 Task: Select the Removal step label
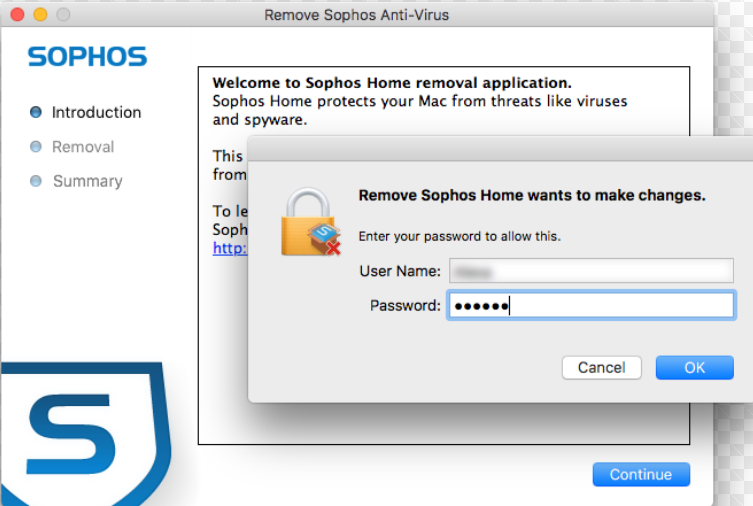pyautogui.click(x=83, y=147)
